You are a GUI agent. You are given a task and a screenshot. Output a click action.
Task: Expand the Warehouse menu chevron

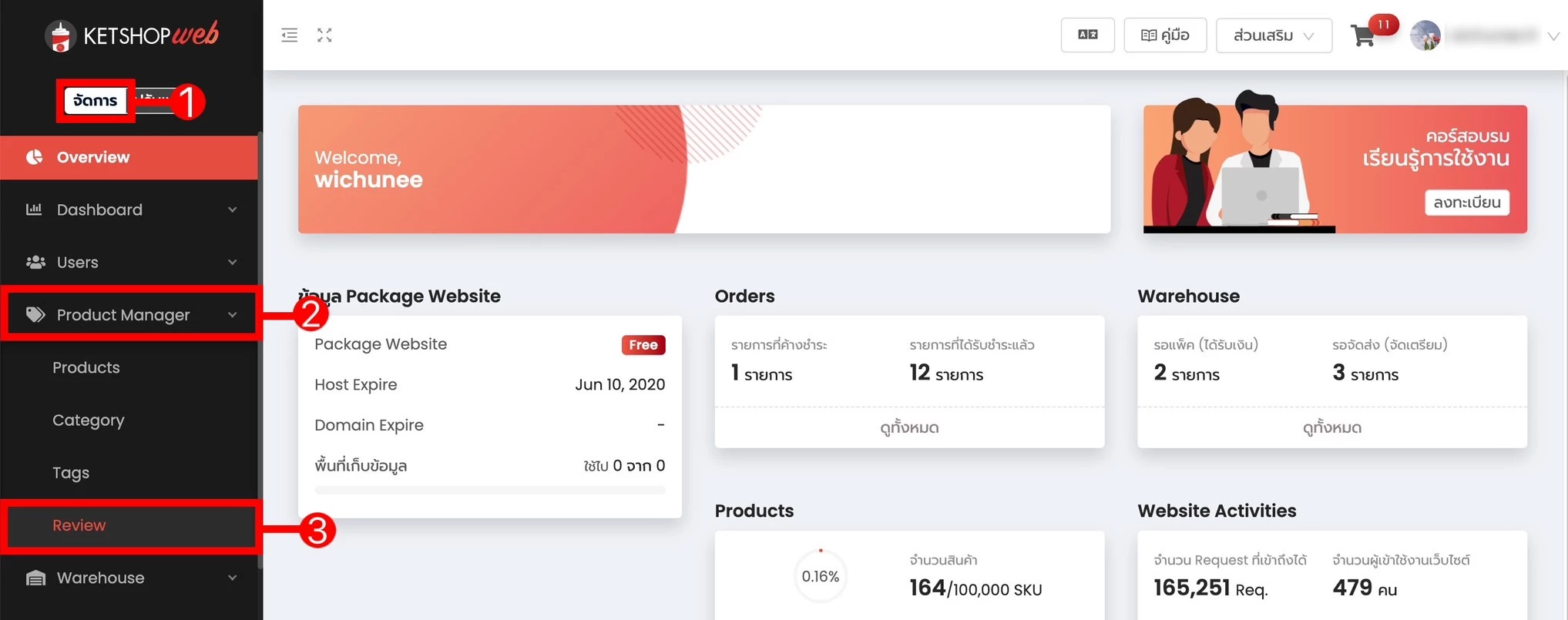(x=232, y=578)
